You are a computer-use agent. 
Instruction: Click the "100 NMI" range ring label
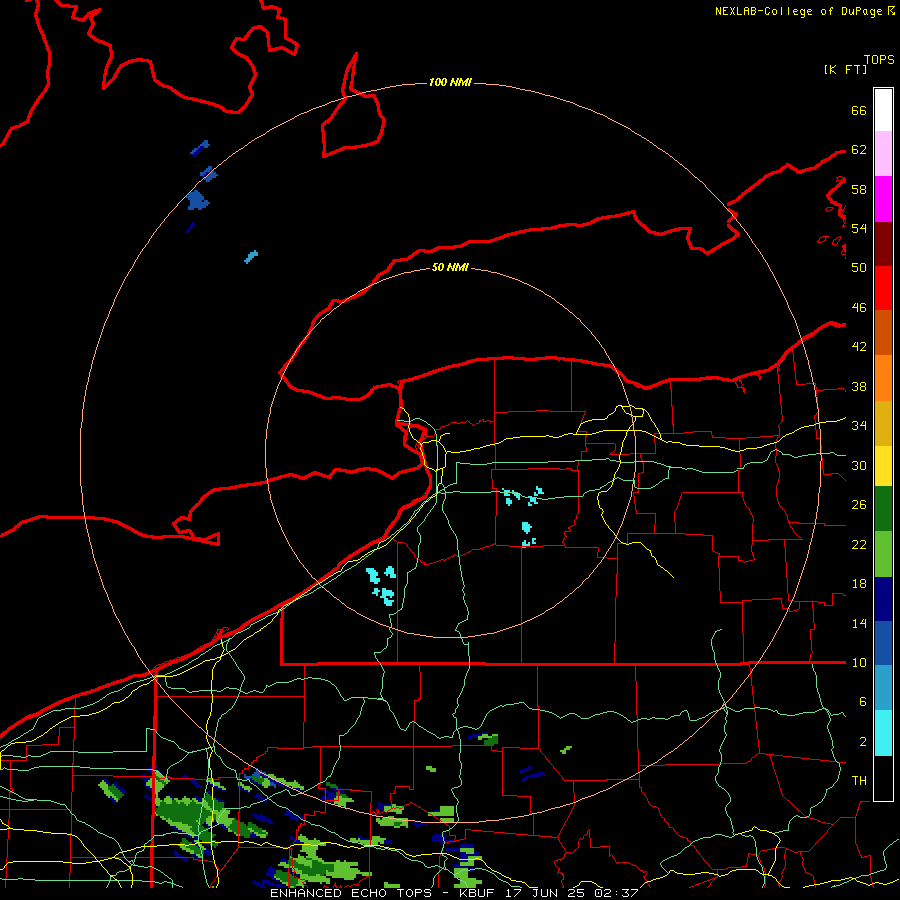(450, 83)
